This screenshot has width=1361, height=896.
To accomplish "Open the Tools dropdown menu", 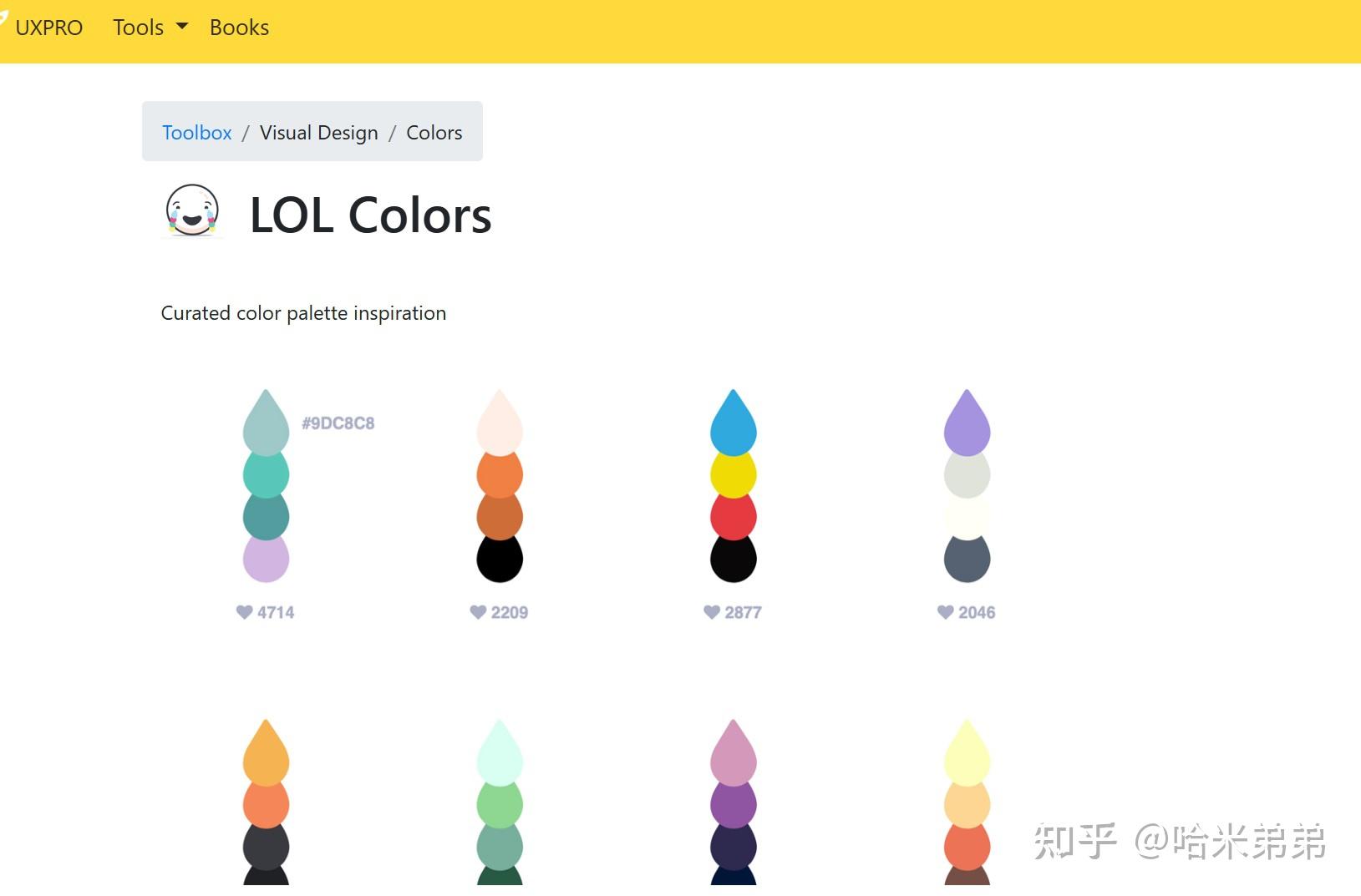I will coord(150,28).
